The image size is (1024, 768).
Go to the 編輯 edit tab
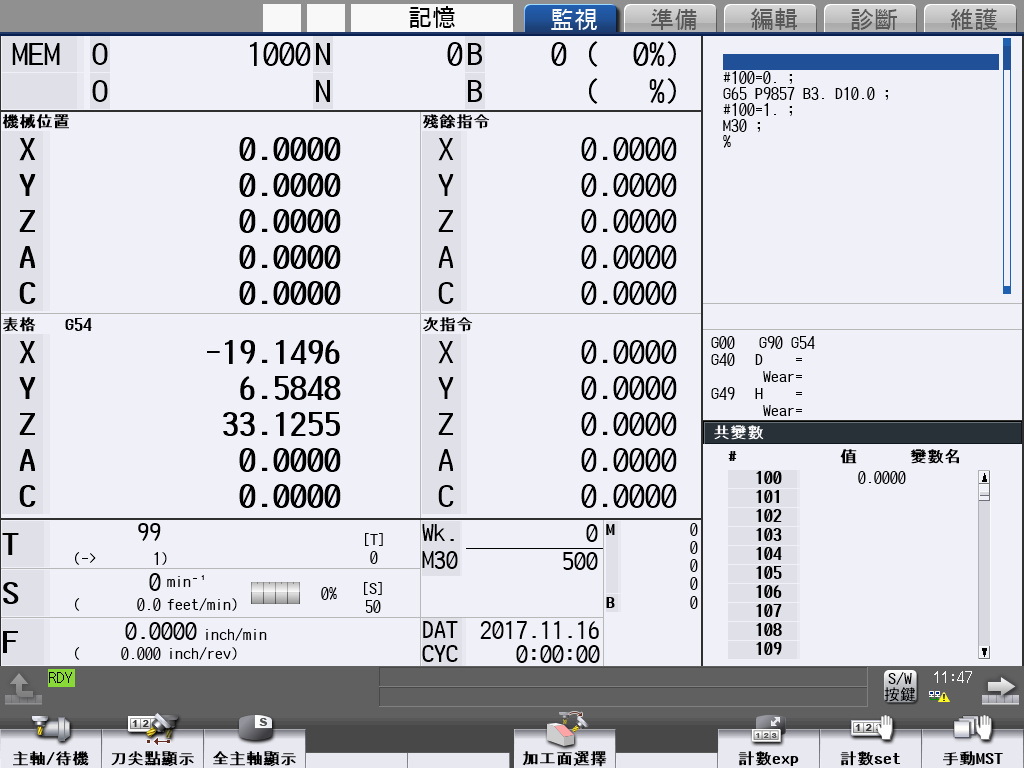click(773, 18)
